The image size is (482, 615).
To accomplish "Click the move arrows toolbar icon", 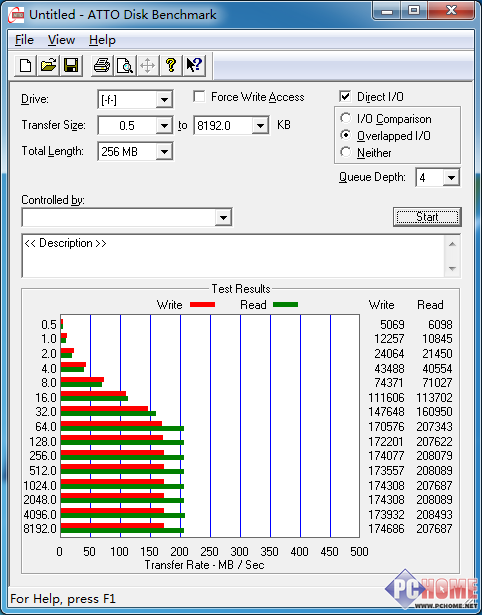I will tap(147, 65).
